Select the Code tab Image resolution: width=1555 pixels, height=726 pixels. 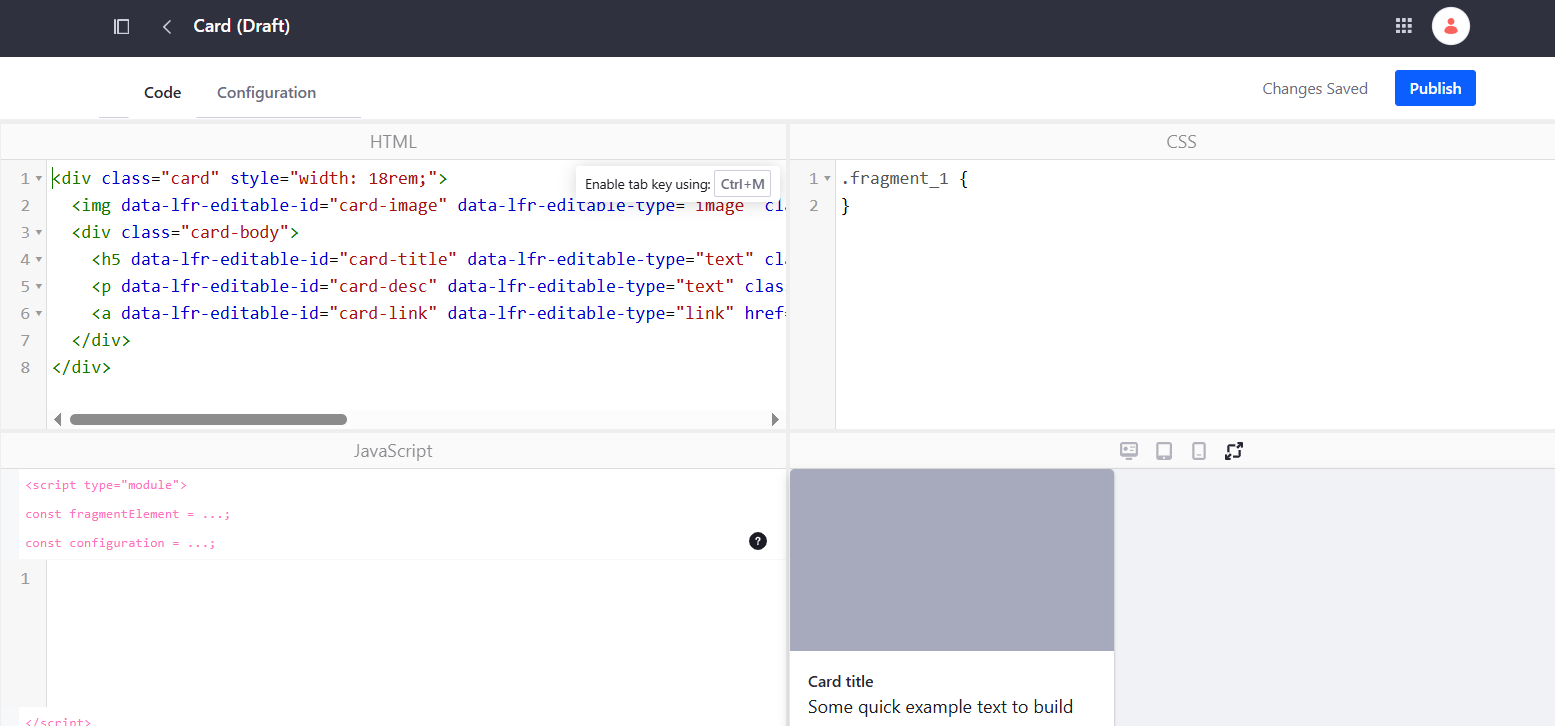coord(162,92)
